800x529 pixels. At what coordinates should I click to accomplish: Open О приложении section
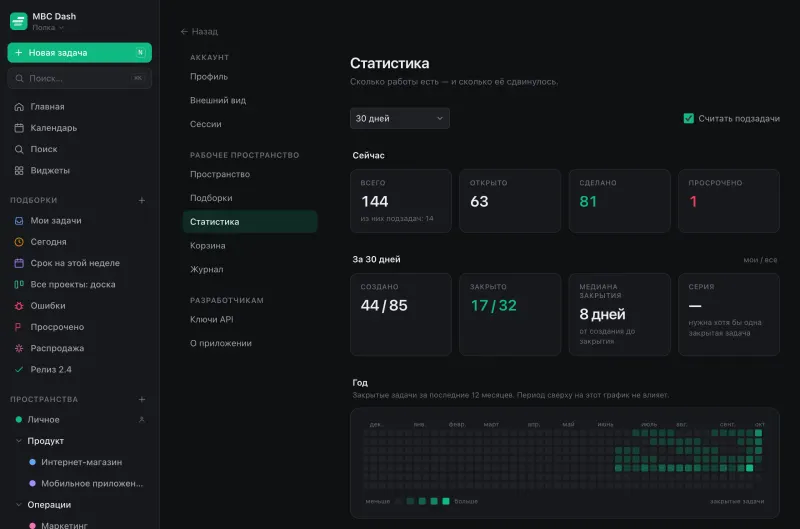250,343
